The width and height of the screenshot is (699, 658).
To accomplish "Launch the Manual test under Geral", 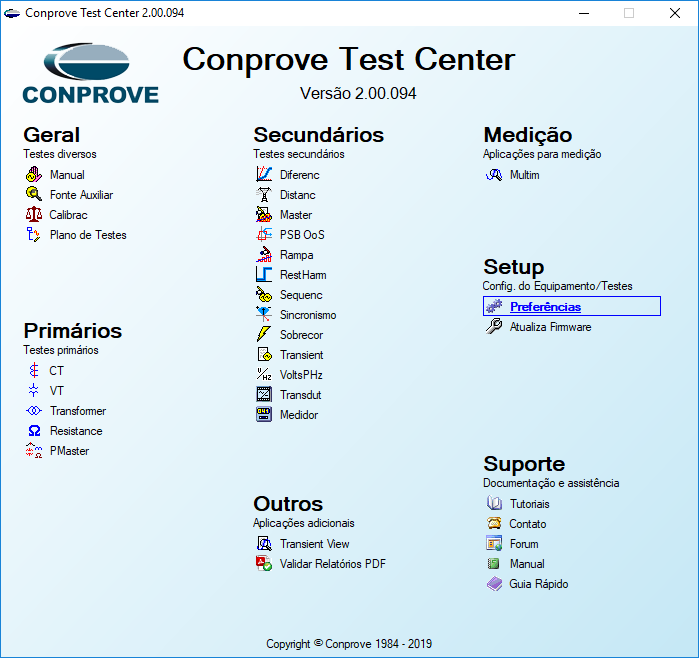I will [x=67, y=175].
